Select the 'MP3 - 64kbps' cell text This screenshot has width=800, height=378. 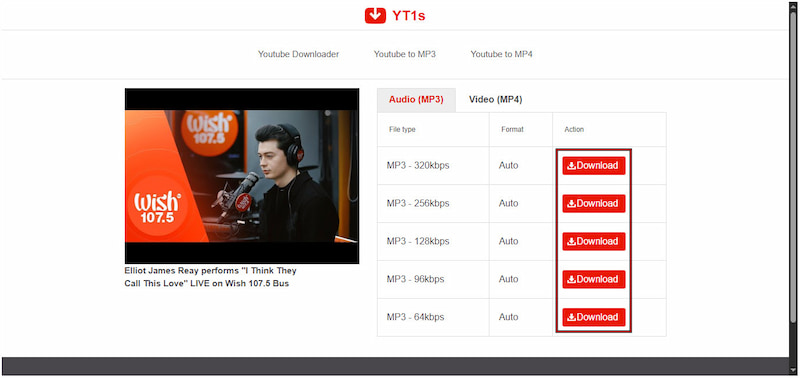point(415,317)
